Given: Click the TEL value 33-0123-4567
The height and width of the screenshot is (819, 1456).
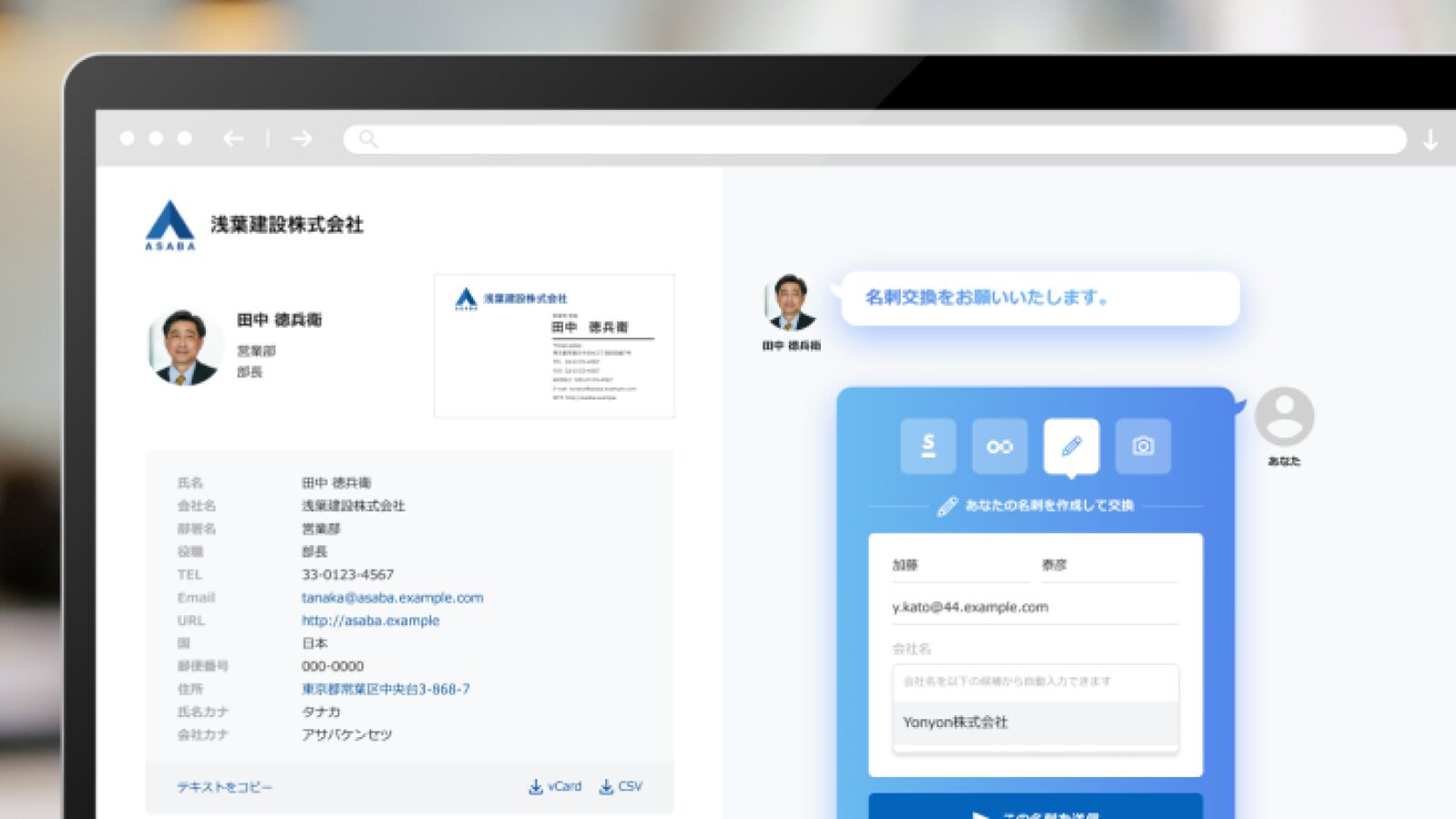Looking at the screenshot, I should pyautogui.click(x=348, y=575).
